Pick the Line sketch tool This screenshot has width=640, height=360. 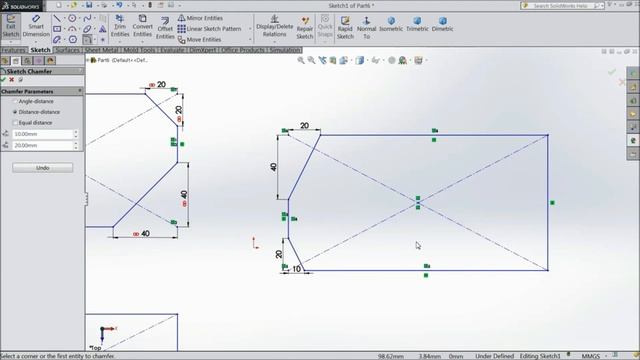57,18
